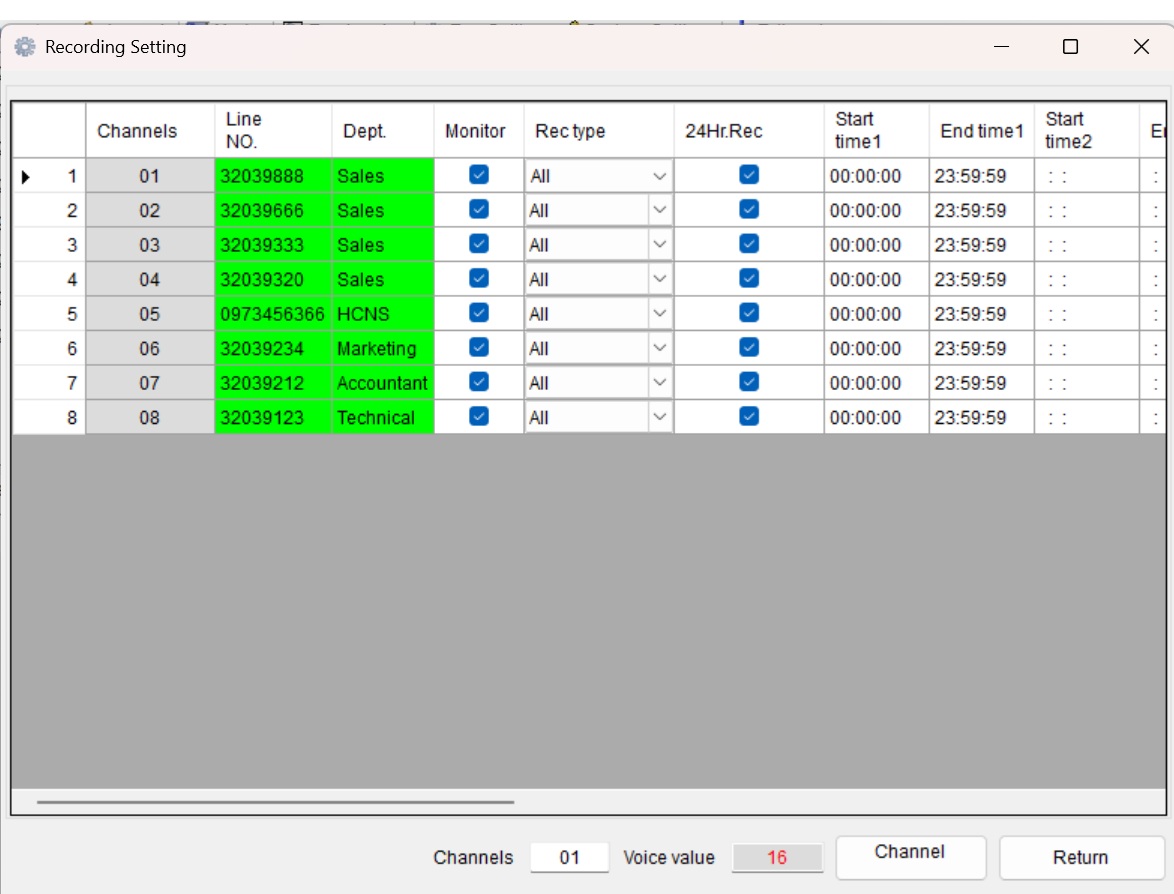Screen dimensions: 1174x894
Task: Disable Monitor on the Marketing channel
Action: pos(478,348)
